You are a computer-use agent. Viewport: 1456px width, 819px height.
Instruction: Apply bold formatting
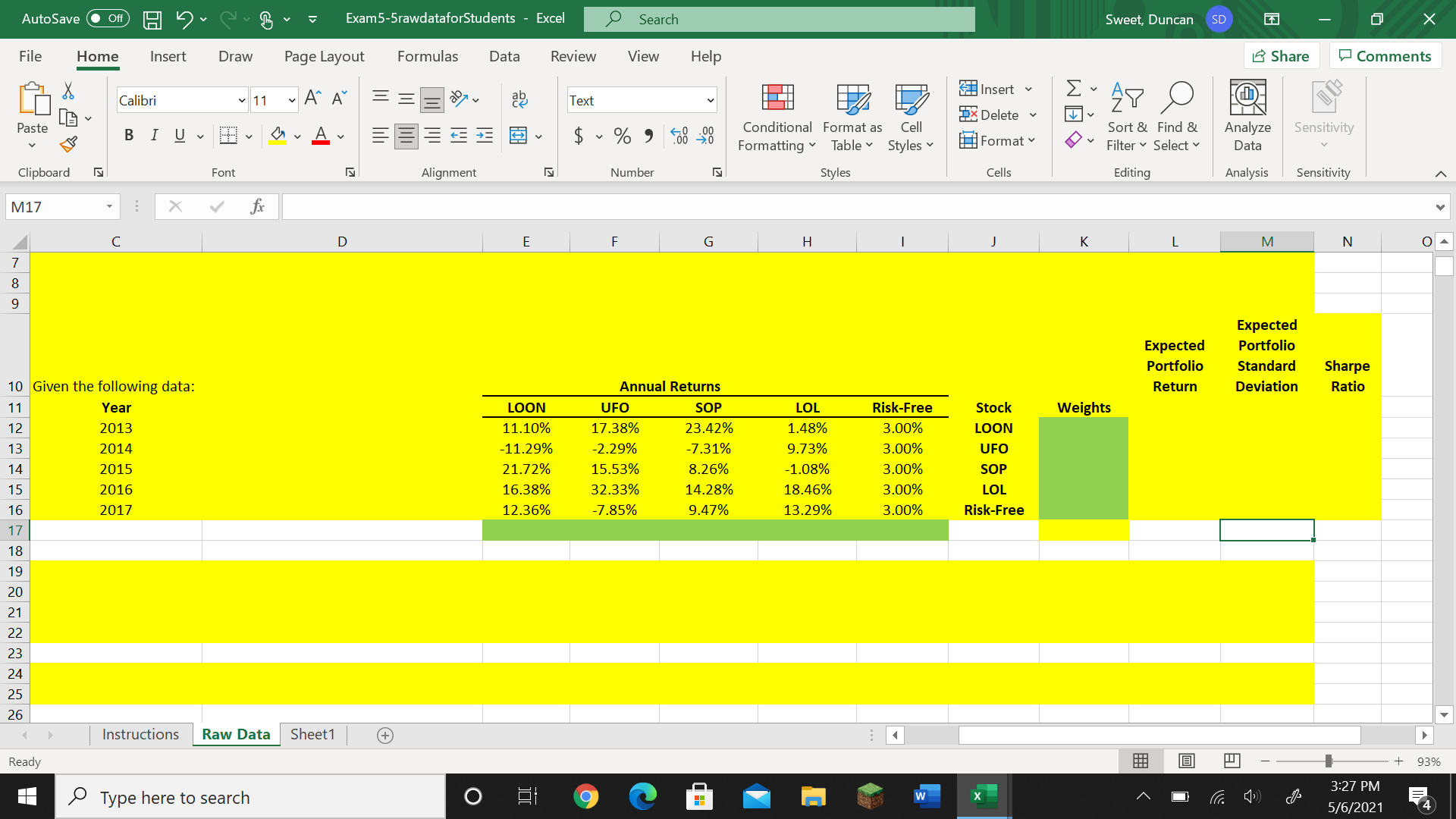click(129, 135)
